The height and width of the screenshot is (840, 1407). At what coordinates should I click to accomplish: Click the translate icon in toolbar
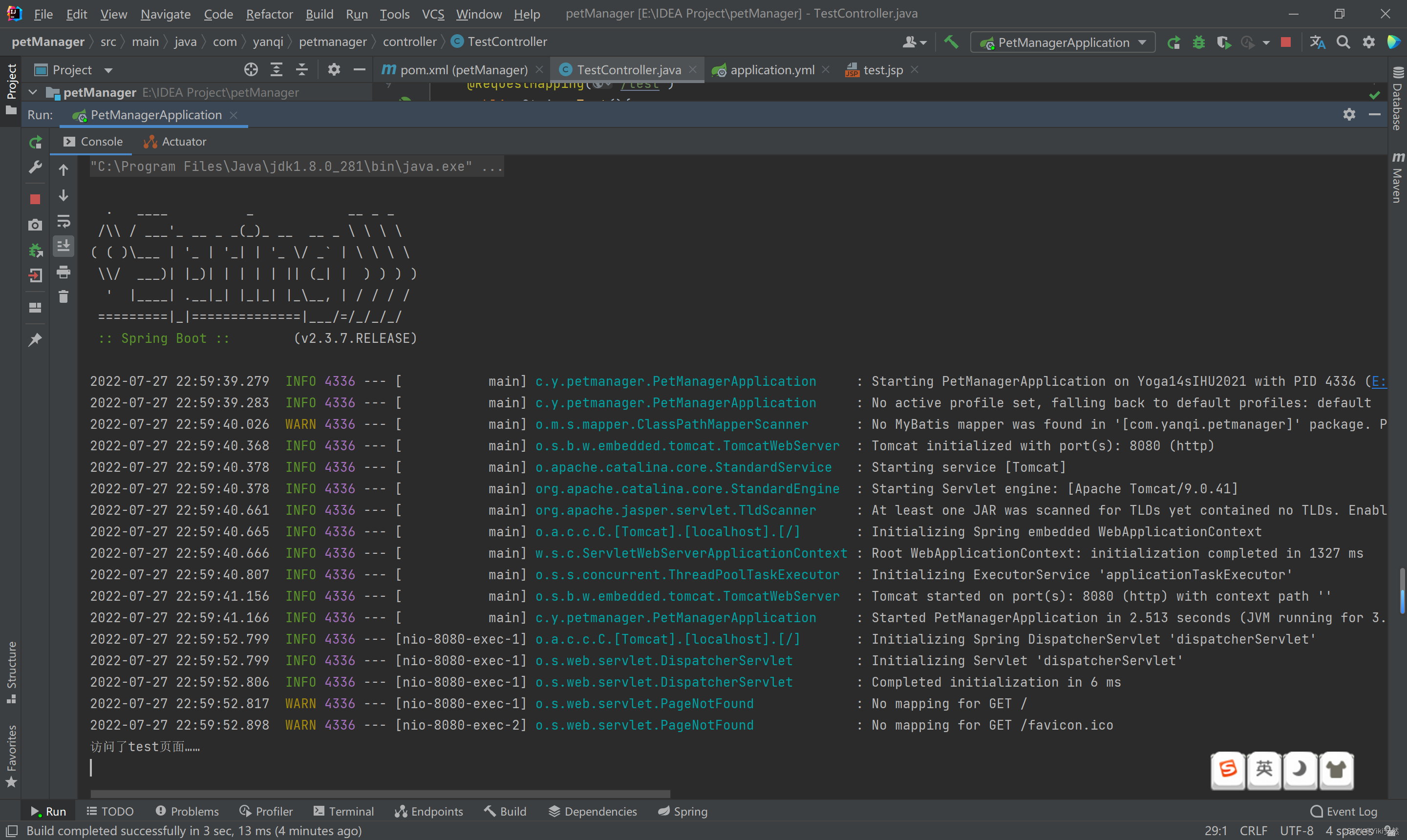(x=1318, y=42)
